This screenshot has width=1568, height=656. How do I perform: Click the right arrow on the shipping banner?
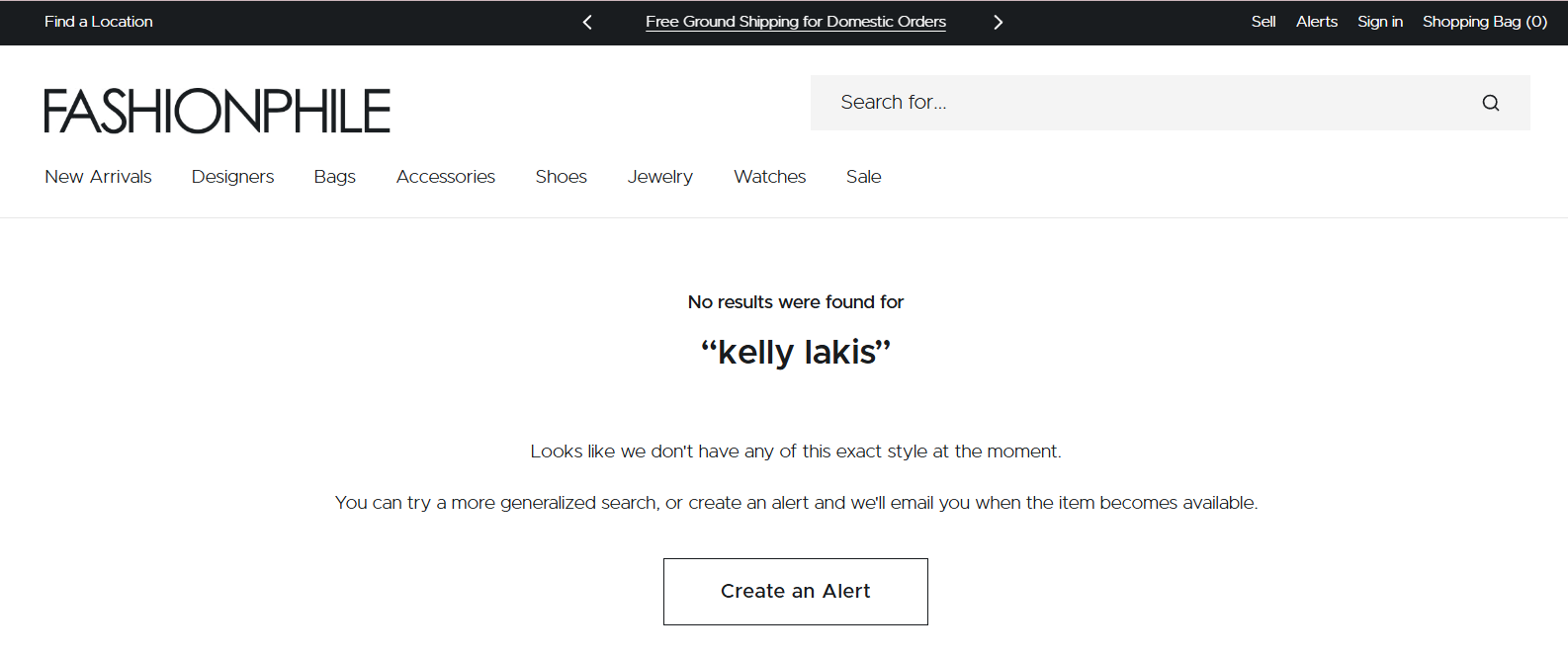click(x=998, y=21)
